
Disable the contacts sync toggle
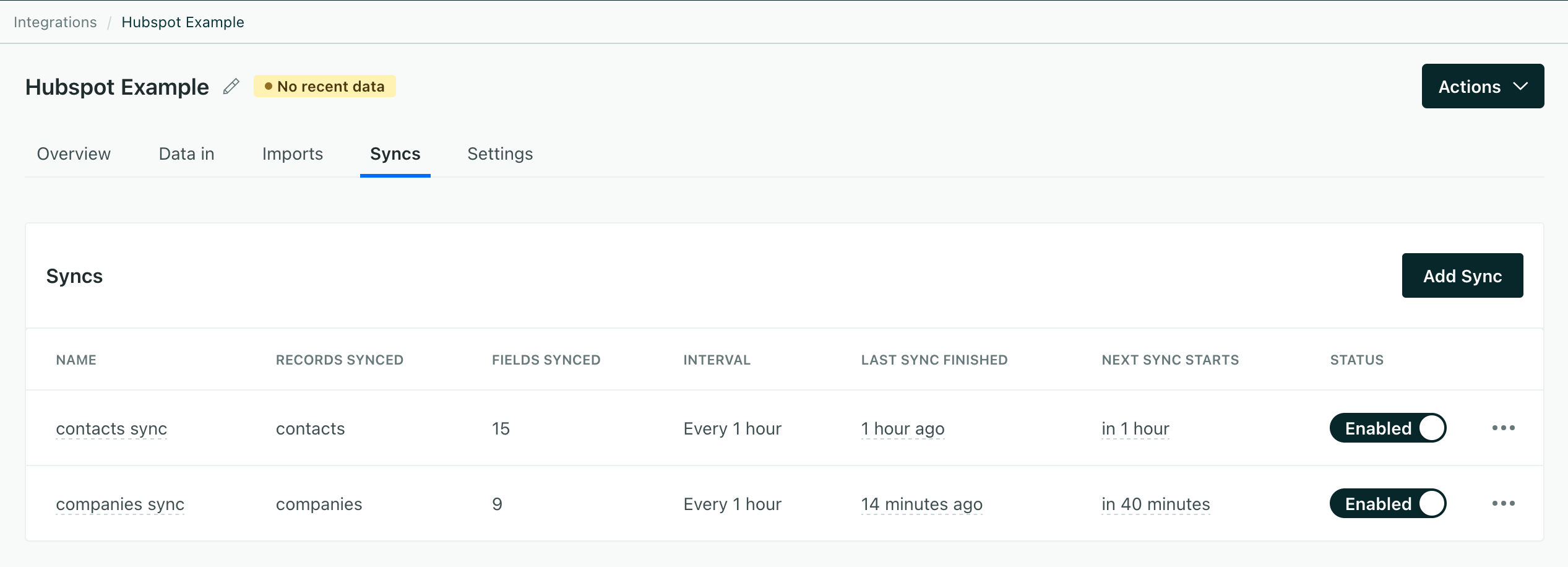[1388, 428]
